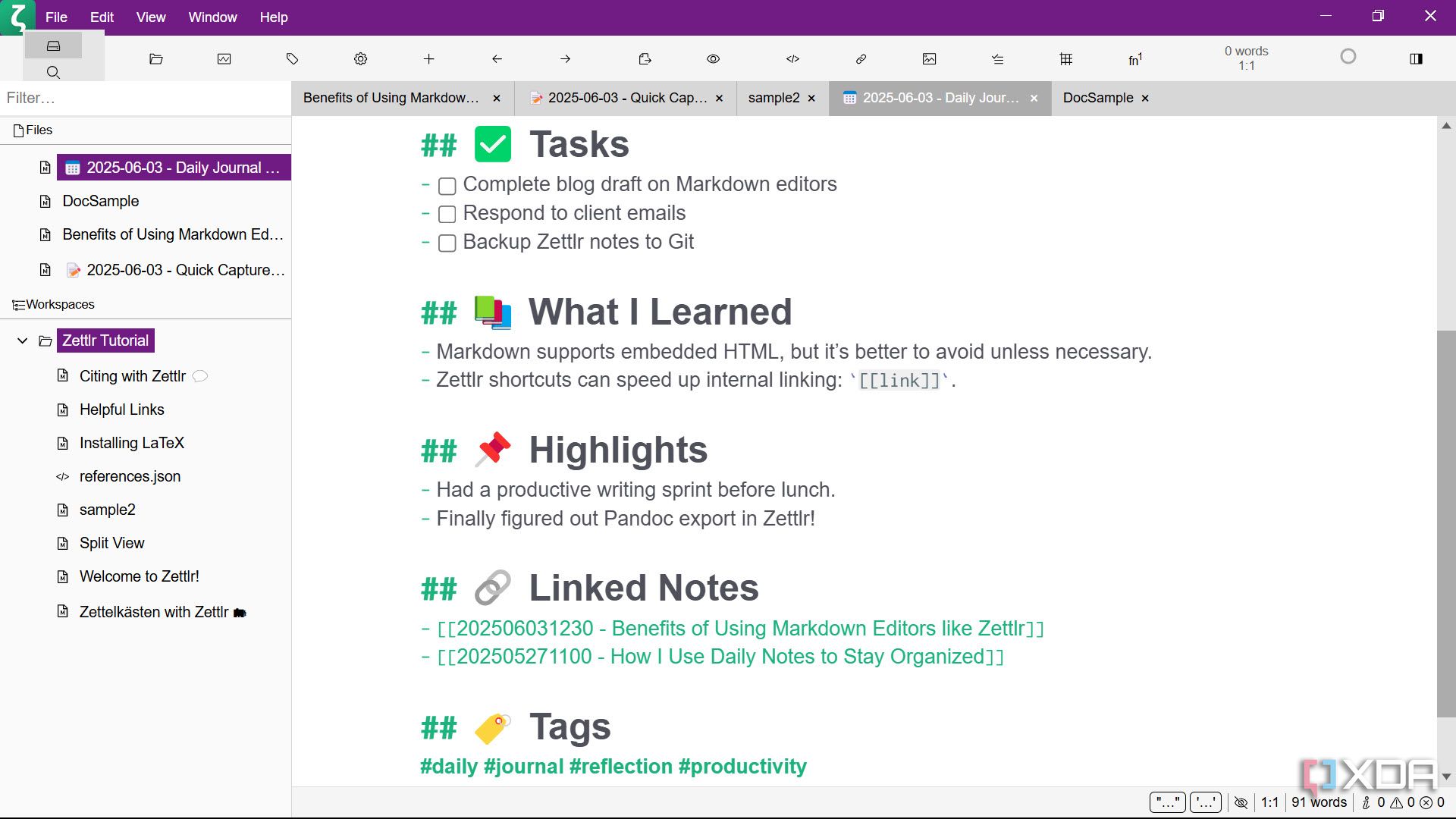Toggle readability mode eye icon
The width and height of the screenshot is (1456, 819).
point(714,58)
